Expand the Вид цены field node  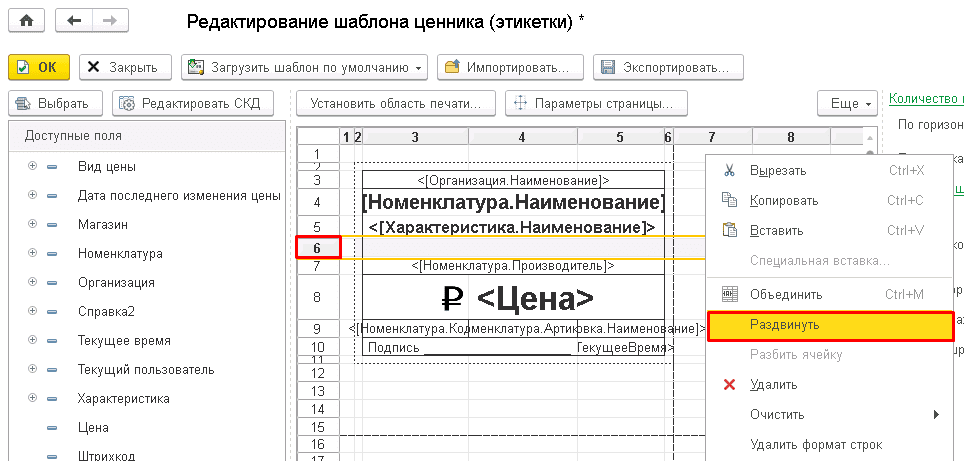pos(32,166)
